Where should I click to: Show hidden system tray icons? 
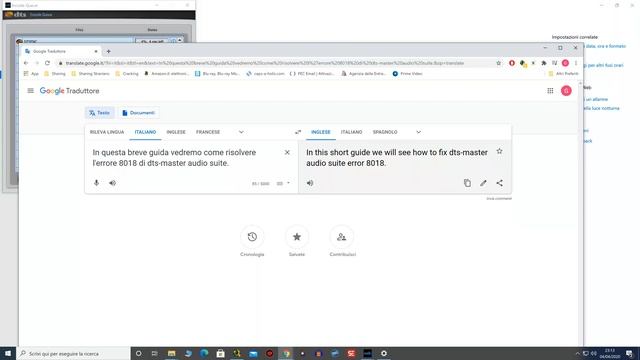pyautogui.click(x=577, y=353)
